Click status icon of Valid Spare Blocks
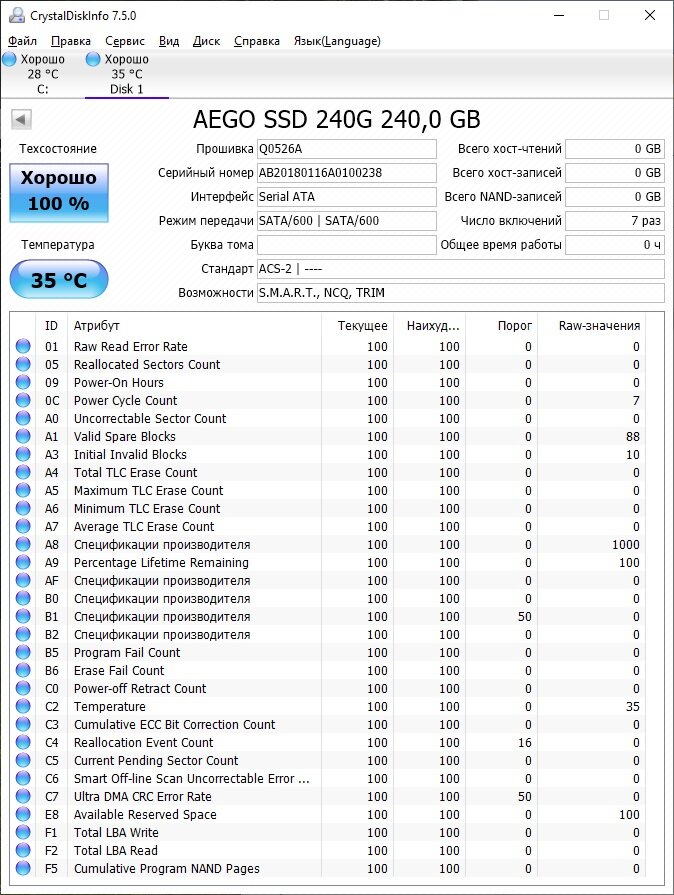 pos(23,436)
